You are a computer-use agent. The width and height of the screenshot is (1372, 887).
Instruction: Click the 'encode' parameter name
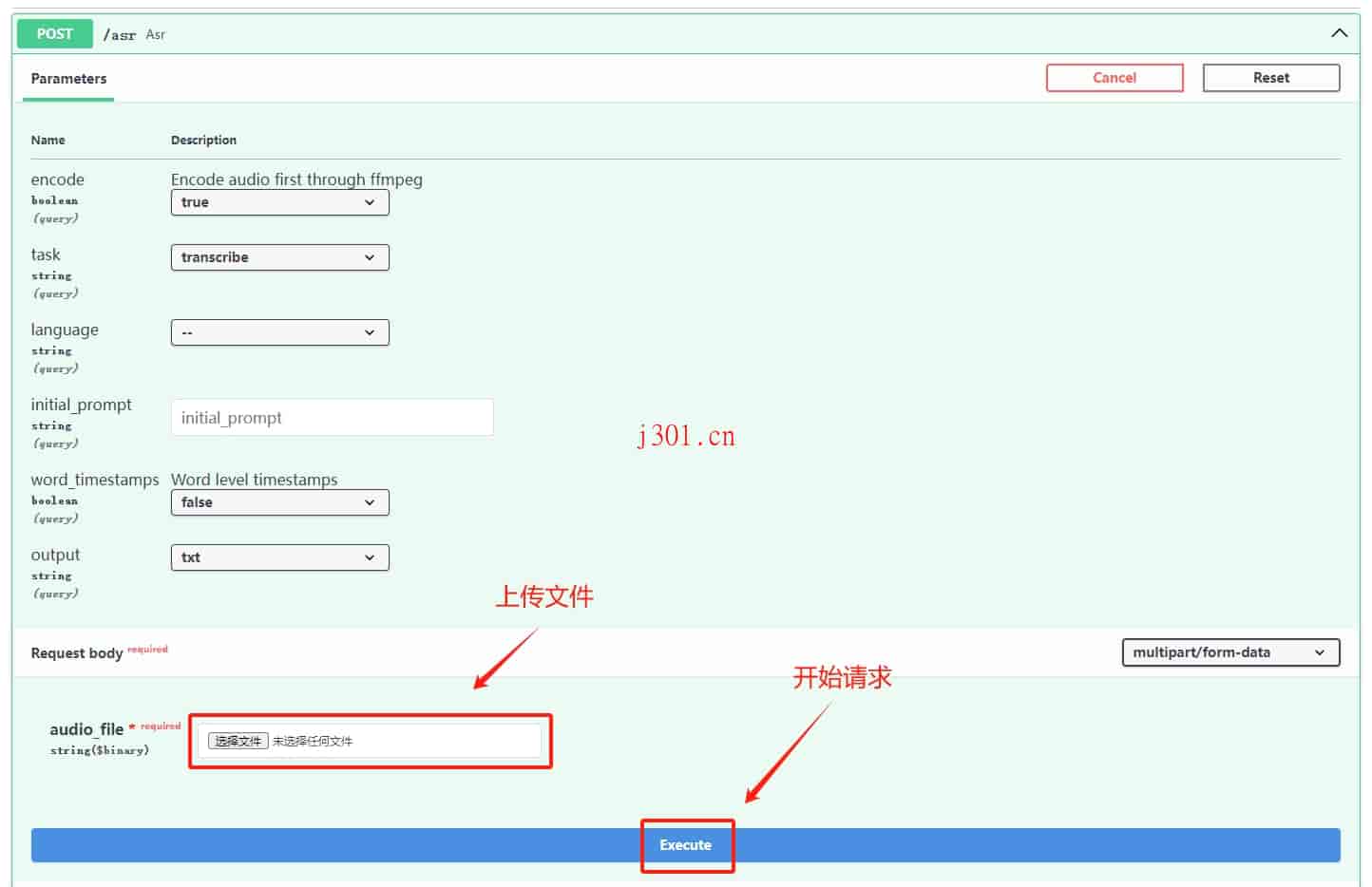(x=57, y=179)
